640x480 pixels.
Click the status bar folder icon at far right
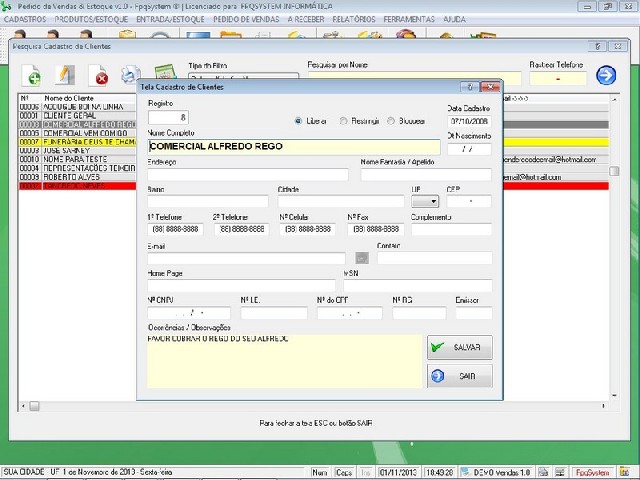pyautogui.click(x=624, y=472)
